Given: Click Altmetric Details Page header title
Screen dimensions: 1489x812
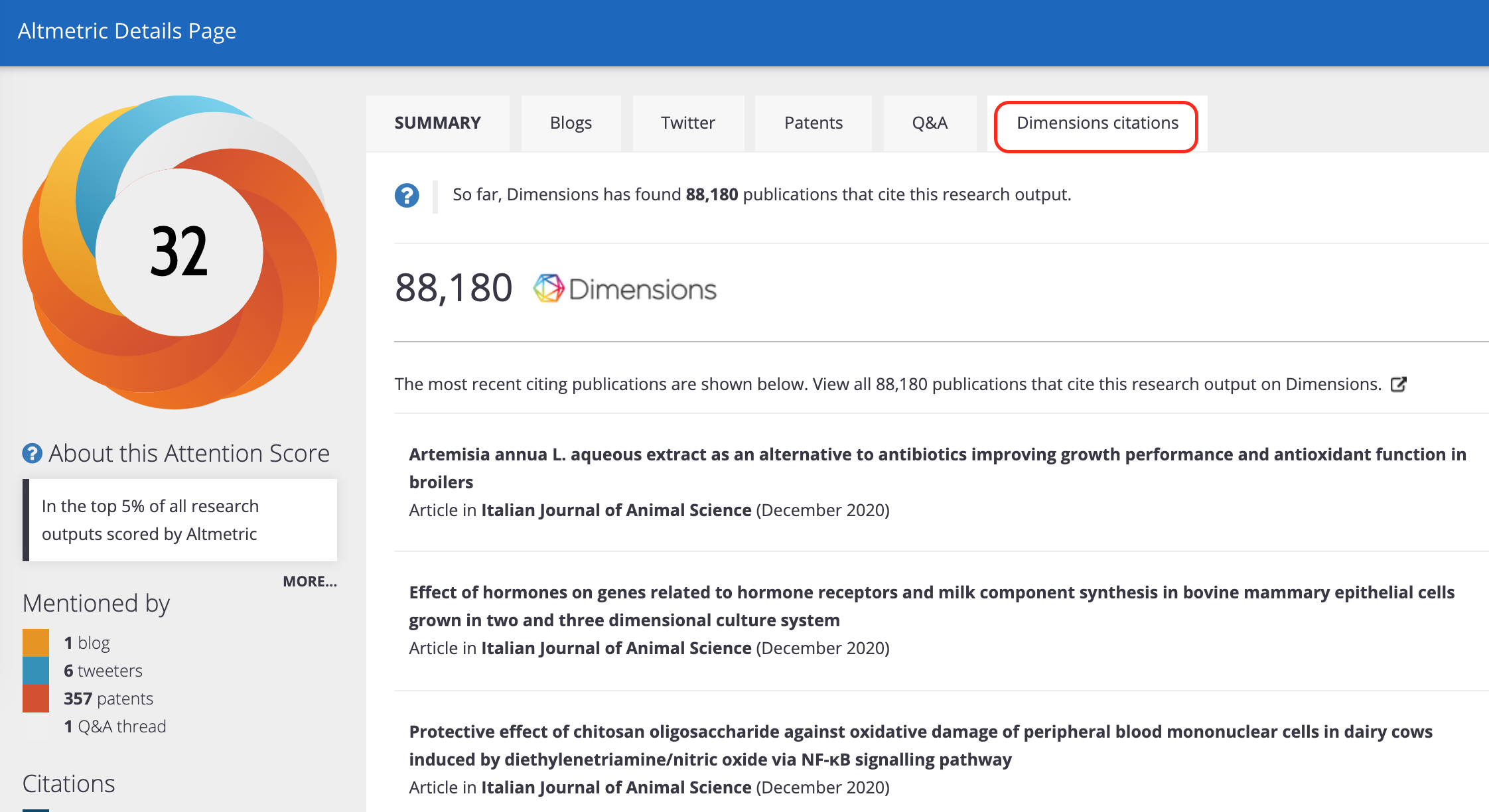Looking at the screenshot, I should 127,31.
